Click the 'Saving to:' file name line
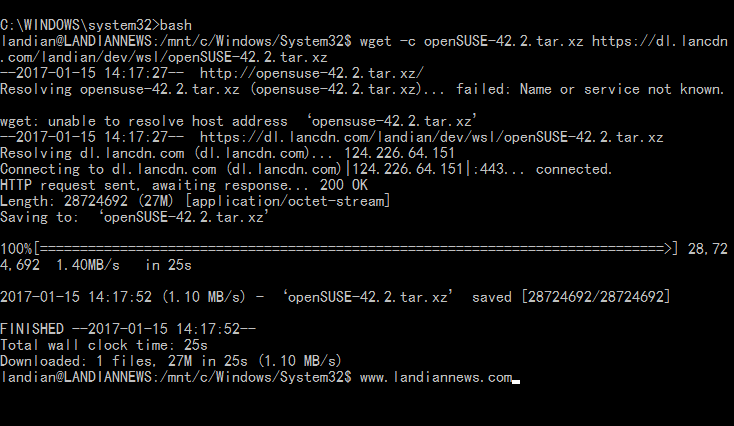The width and height of the screenshot is (734, 426). [x=135, y=217]
